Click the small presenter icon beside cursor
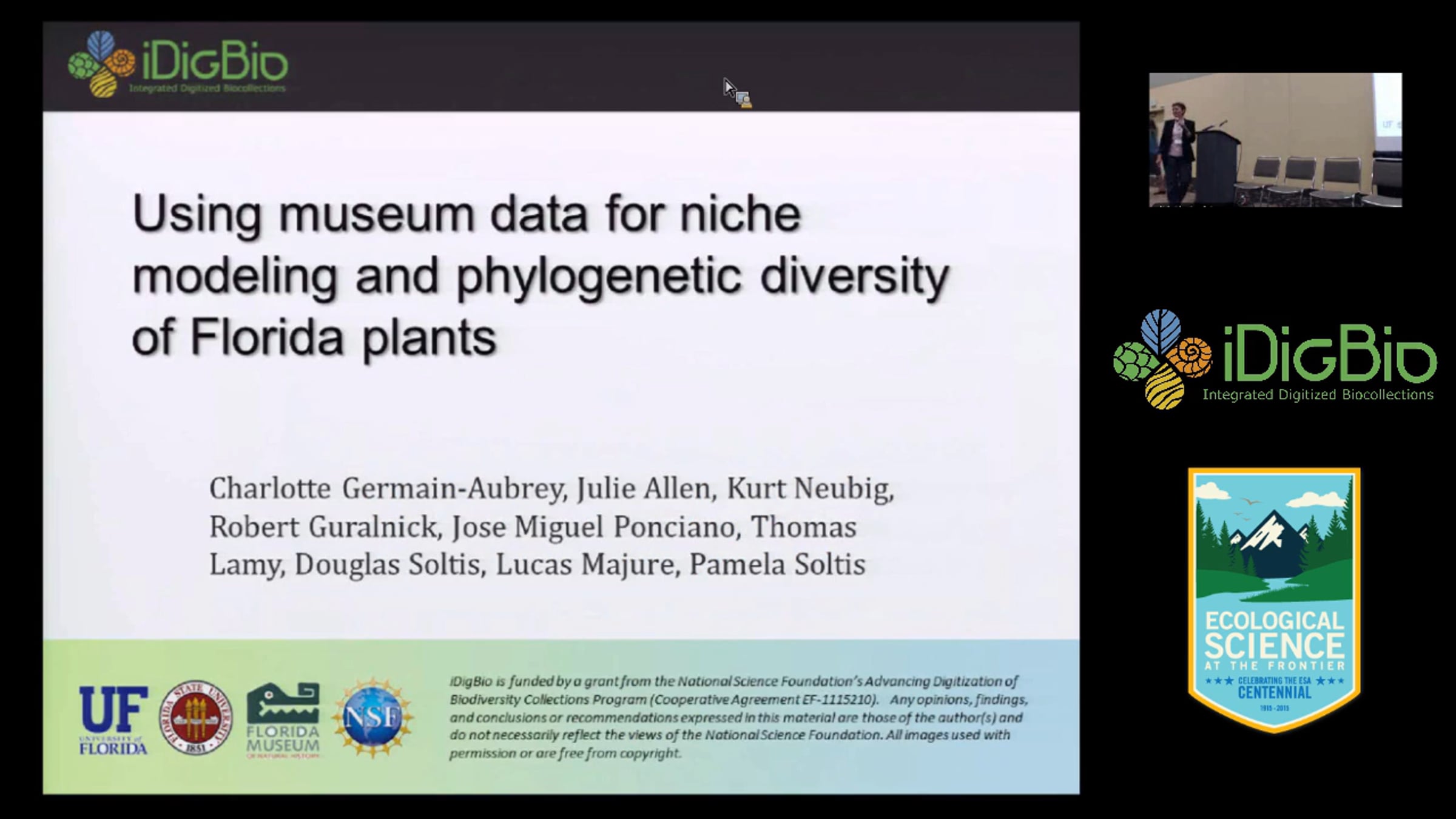The image size is (1456, 819). point(744,100)
